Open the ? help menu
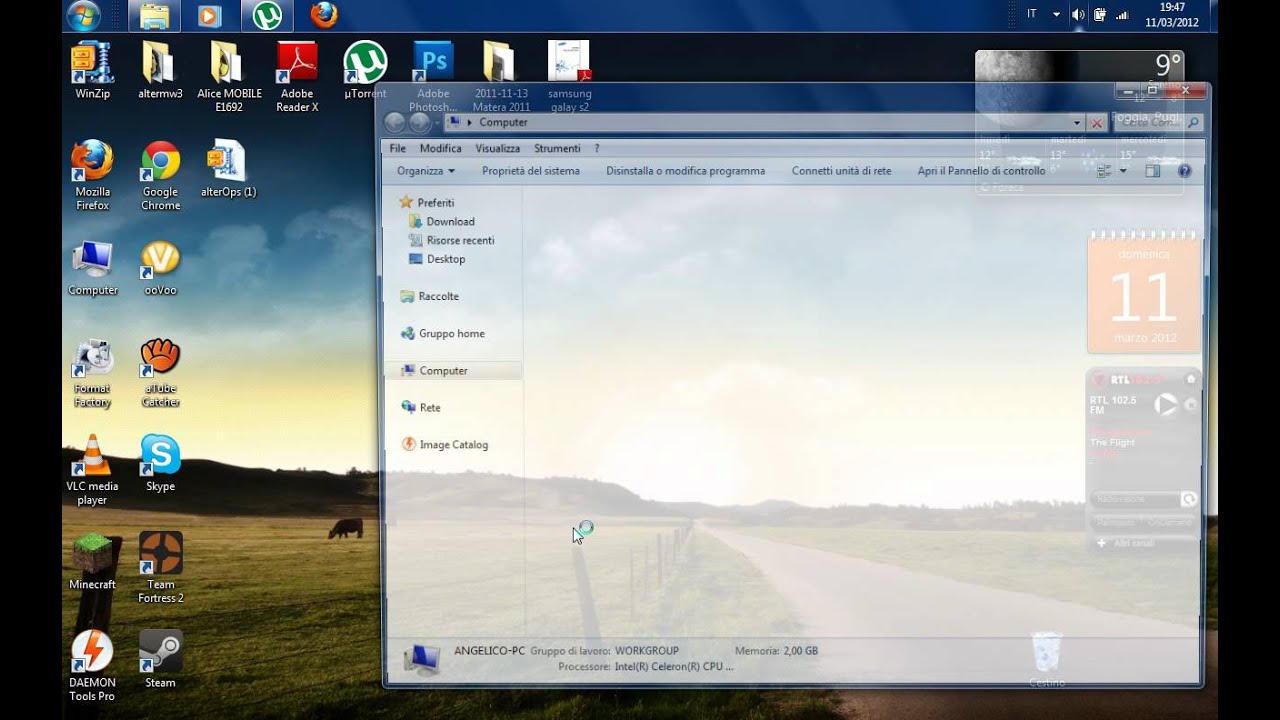Screen dimensions: 1280x720 [597, 148]
